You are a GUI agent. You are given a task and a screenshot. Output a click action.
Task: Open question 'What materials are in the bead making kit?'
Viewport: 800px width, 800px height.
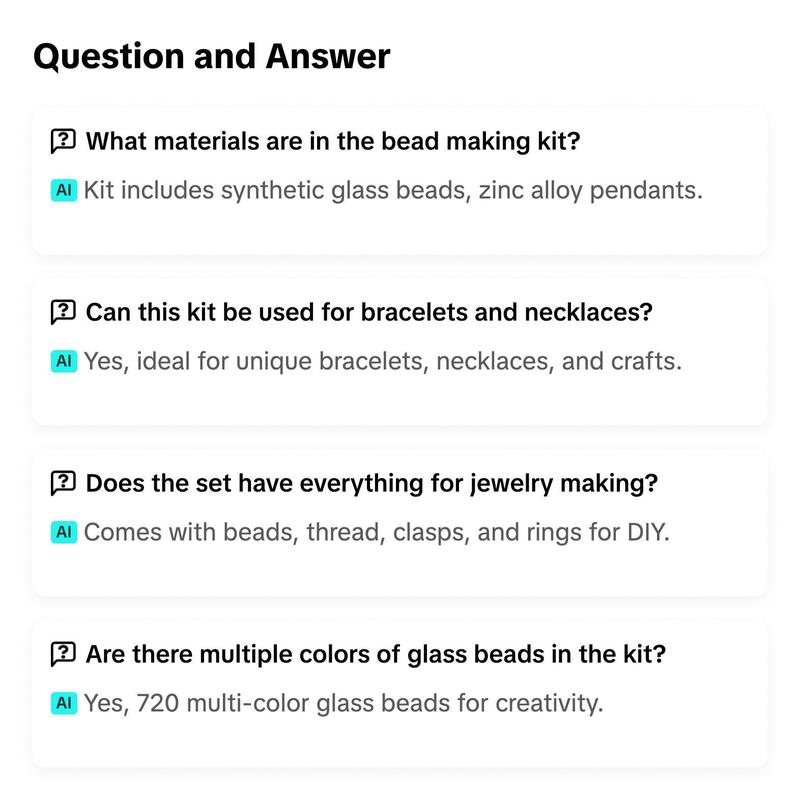333,141
